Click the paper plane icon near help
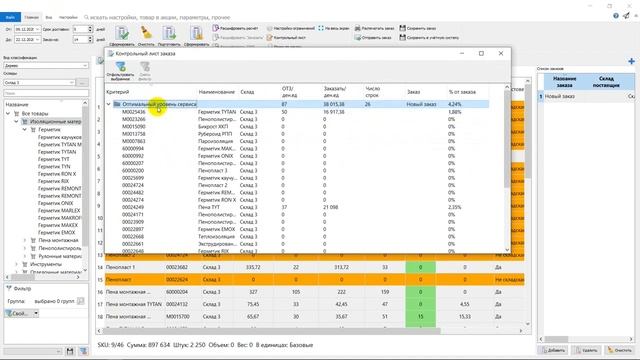Screen dimensions: 640x360 click(626, 16)
